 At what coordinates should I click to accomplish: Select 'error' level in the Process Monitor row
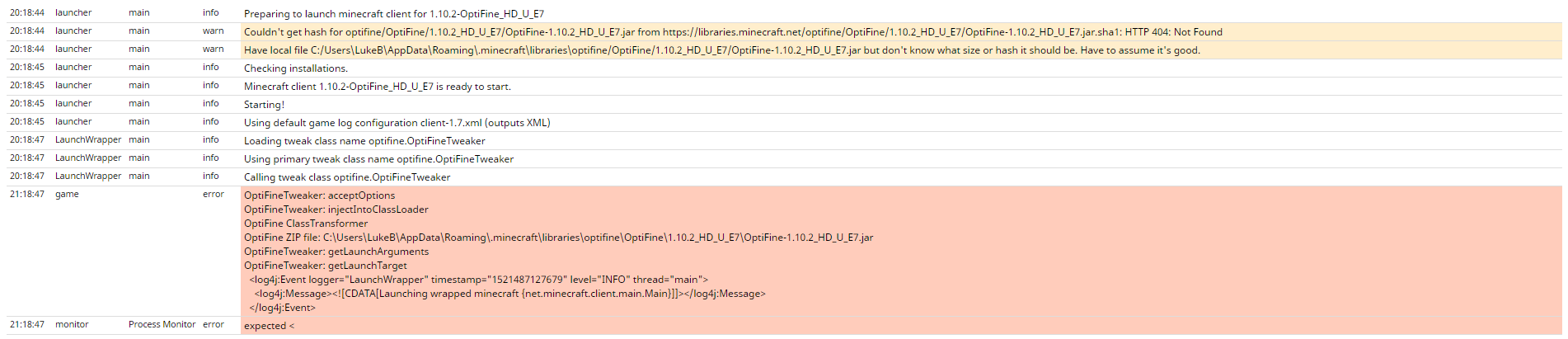(x=214, y=324)
